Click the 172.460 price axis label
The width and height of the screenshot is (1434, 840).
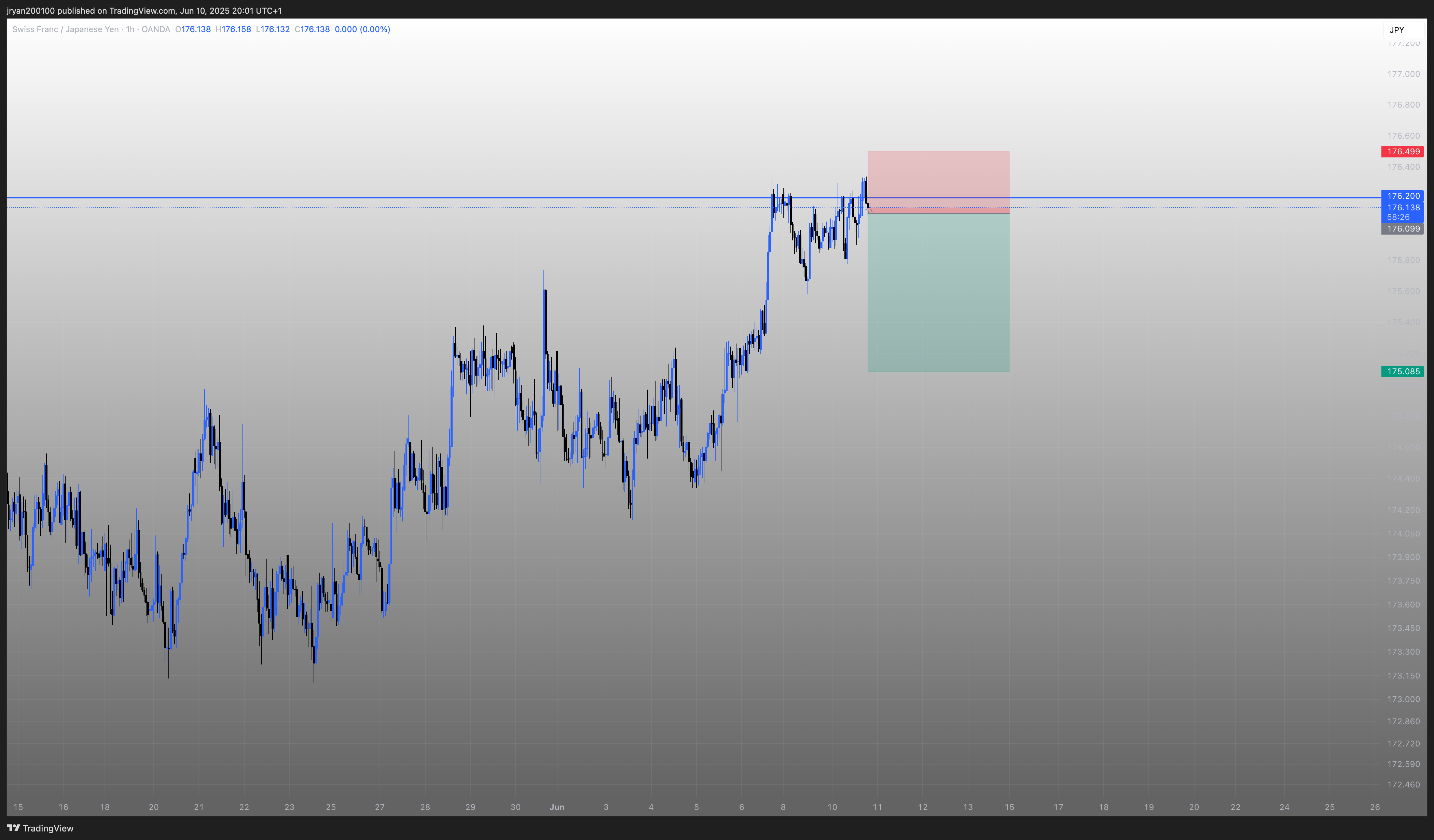1403,784
